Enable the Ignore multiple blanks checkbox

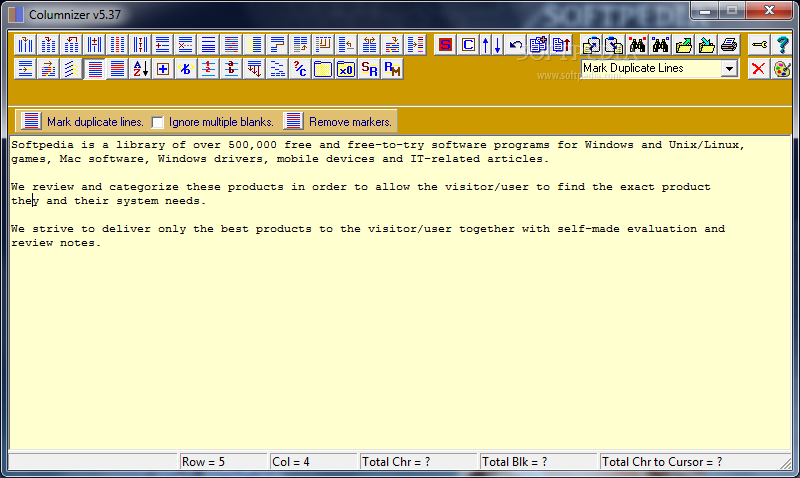(x=158, y=122)
